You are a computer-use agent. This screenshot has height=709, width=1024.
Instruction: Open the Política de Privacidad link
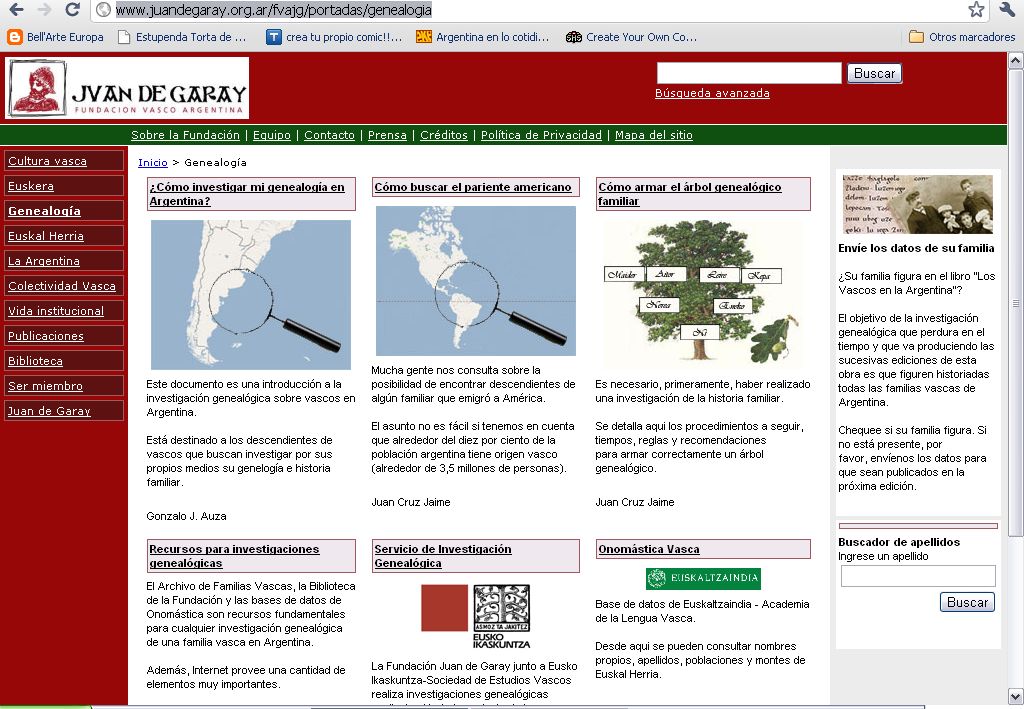tap(541, 135)
